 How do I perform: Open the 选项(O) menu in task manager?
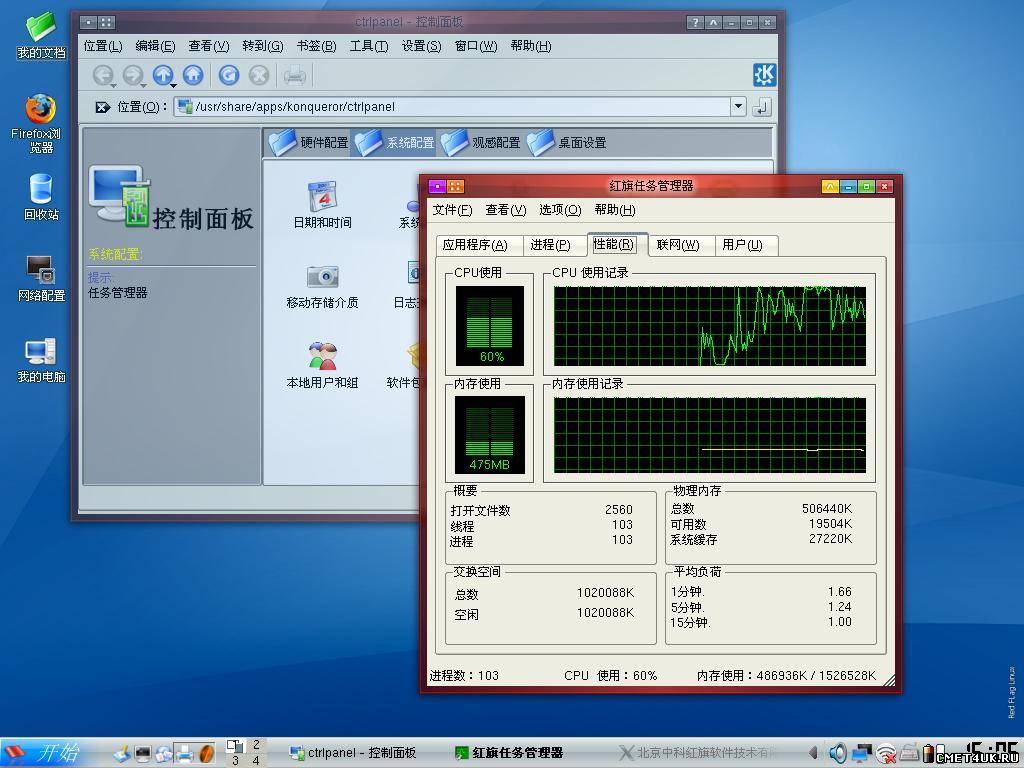click(559, 210)
